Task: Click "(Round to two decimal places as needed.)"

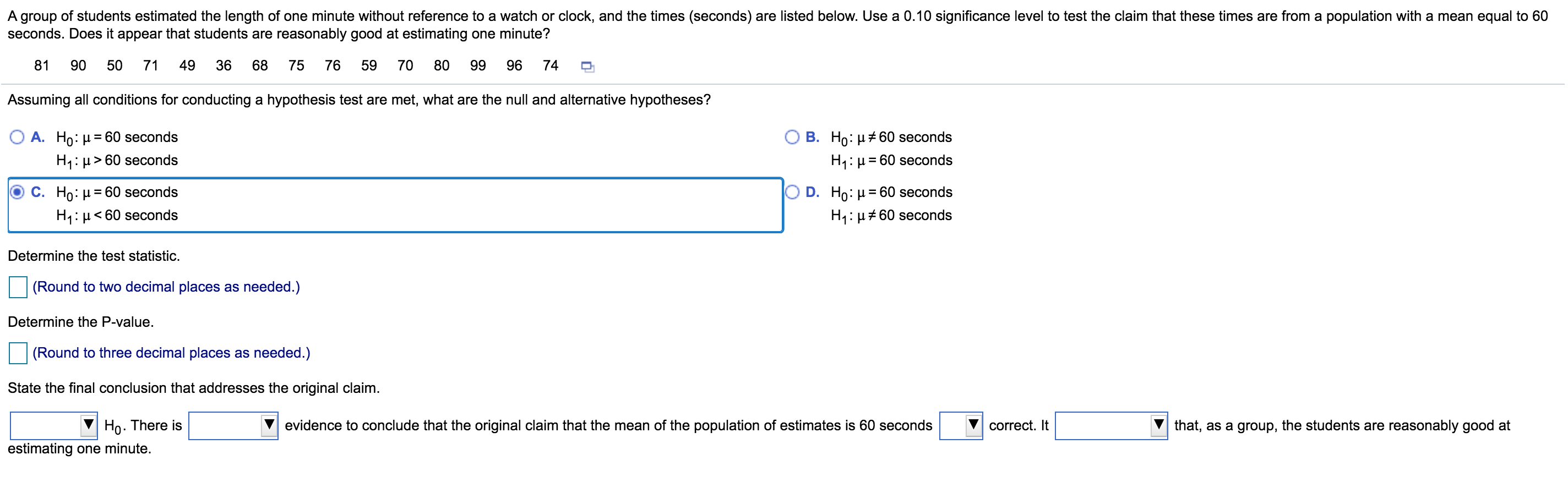Action: click(x=166, y=287)
